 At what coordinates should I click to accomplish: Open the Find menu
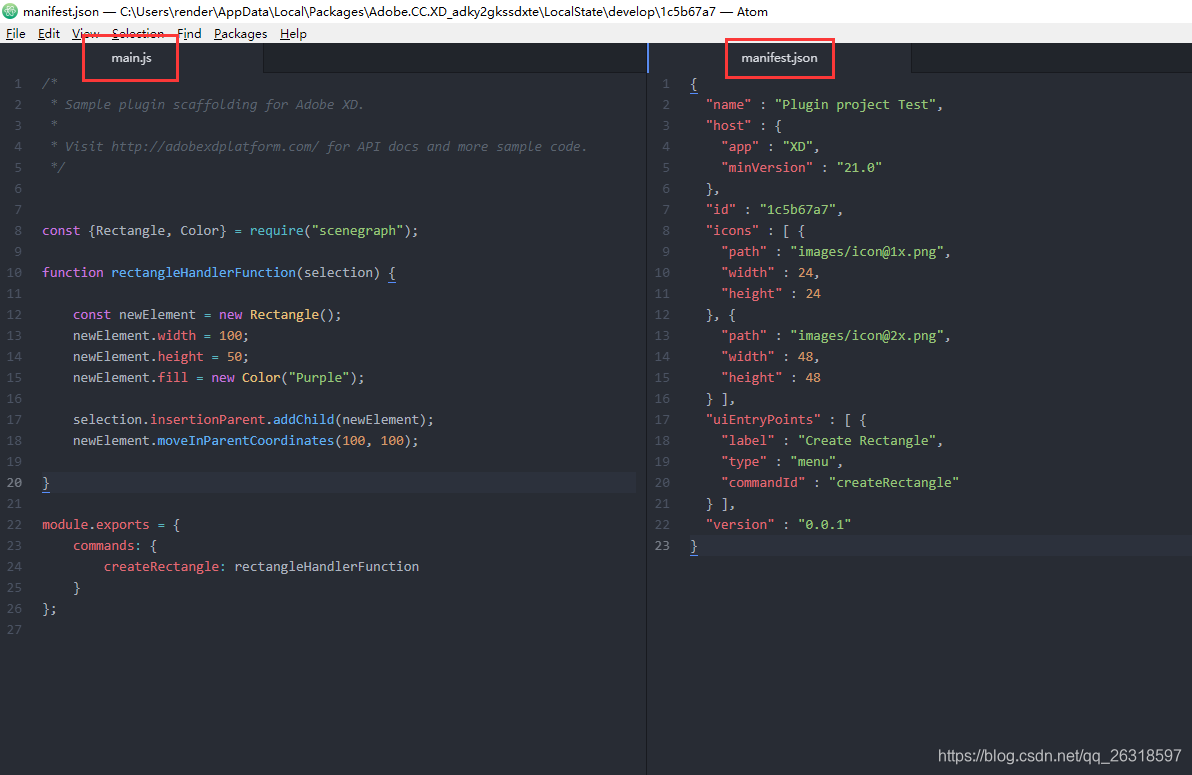189,33
